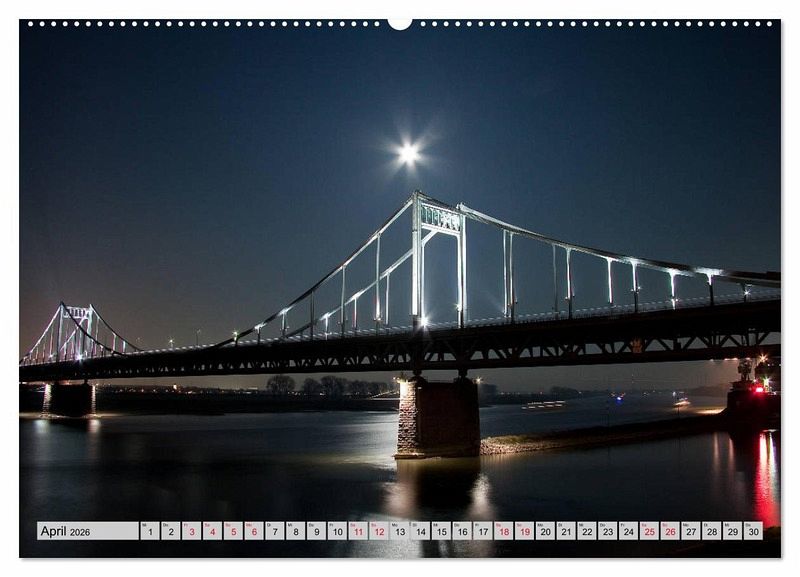Click red date 5 in calendar
The width and height of the screenshot is (800, 577).
232,531
